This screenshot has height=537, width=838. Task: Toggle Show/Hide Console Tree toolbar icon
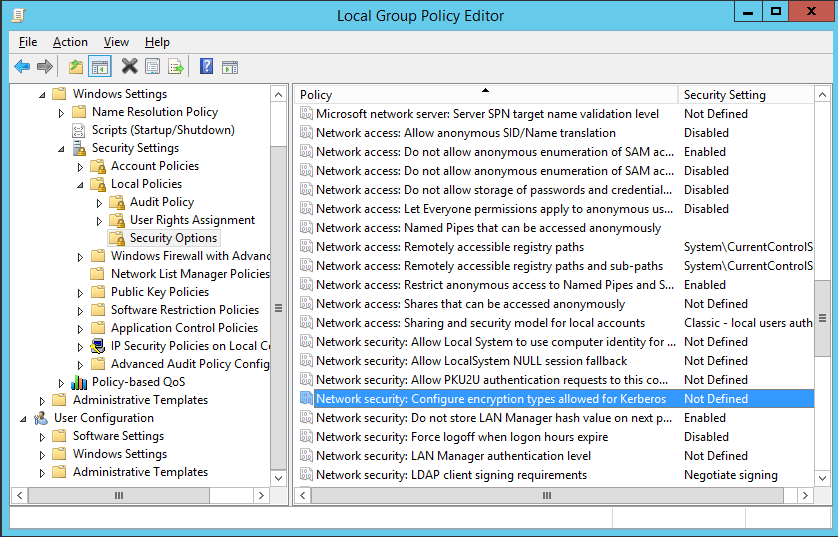pos(100,67)
